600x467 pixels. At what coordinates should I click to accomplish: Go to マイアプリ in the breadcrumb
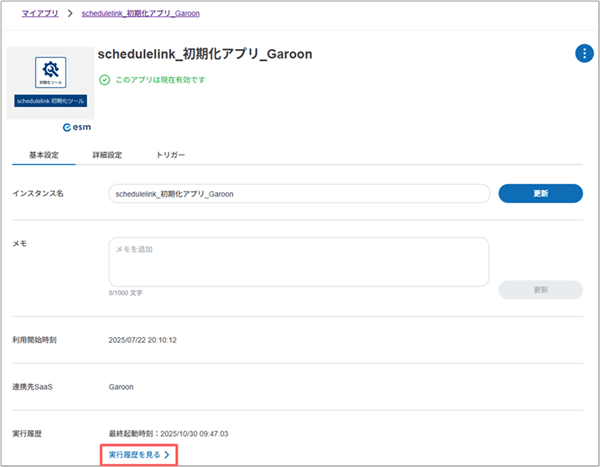pyautogui.click(x=39, y=14)
